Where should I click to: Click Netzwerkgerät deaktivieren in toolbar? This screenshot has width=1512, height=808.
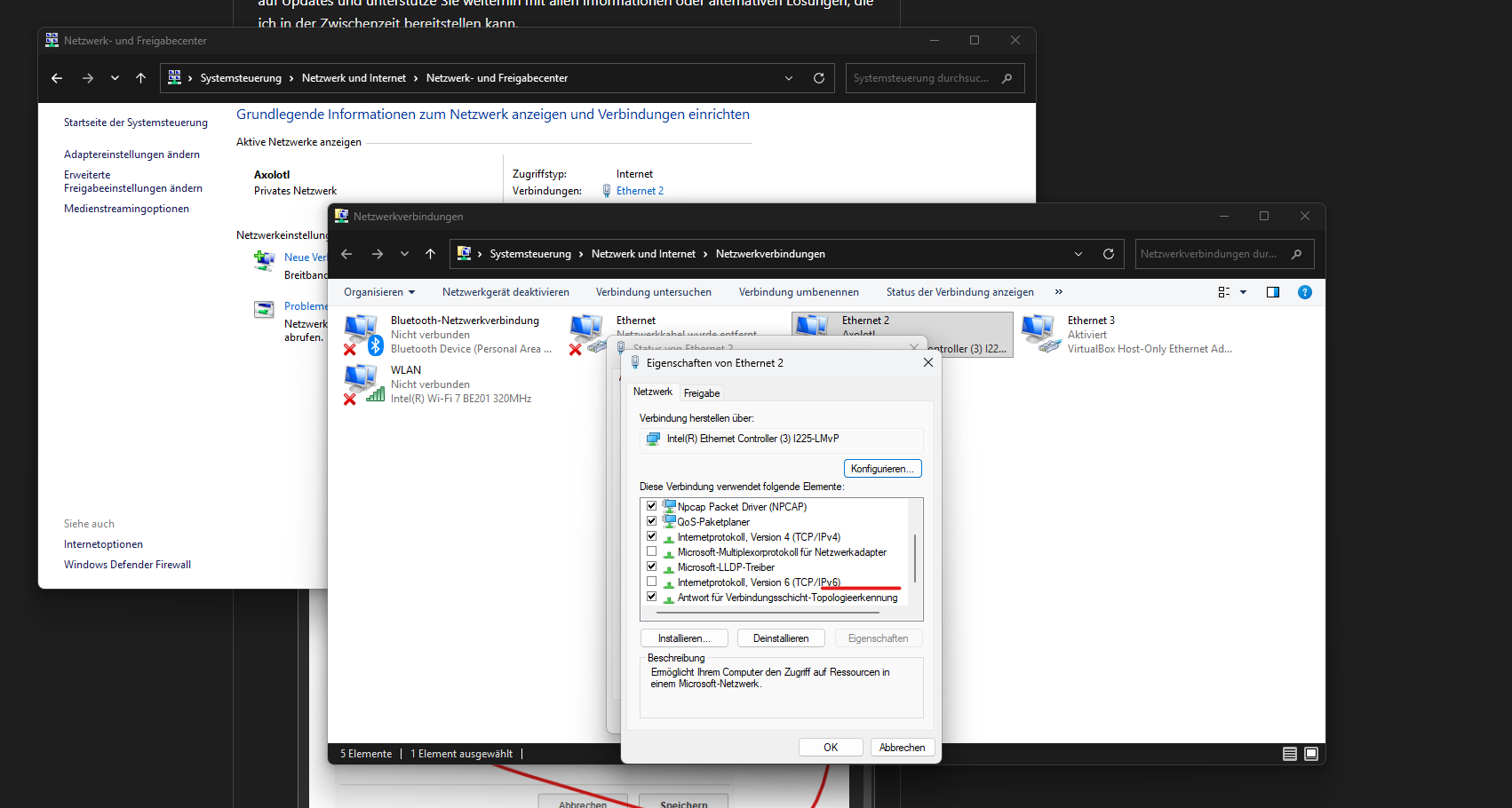(505, 292)
